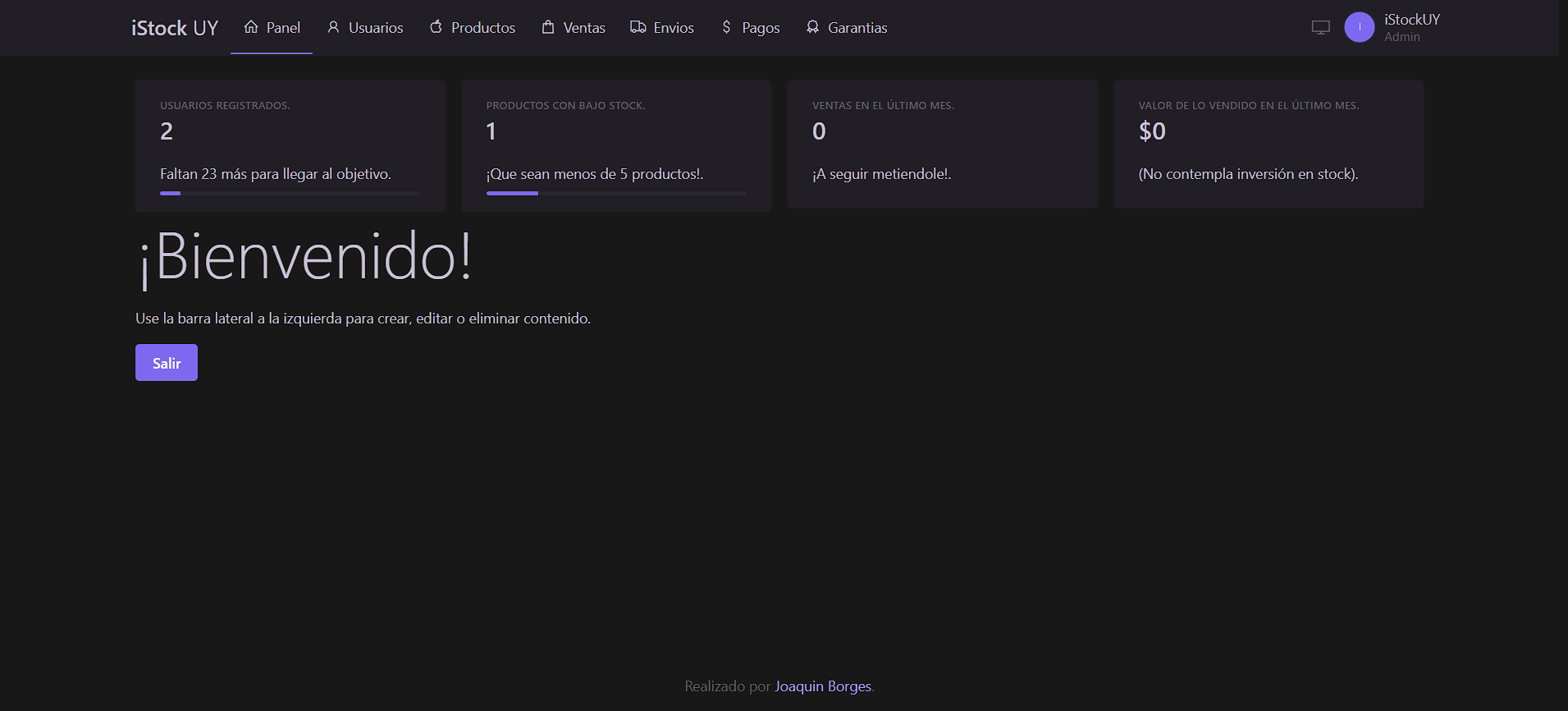Switch to the Productos tab label
The image size is (1568, 711).
click(483, 28)
